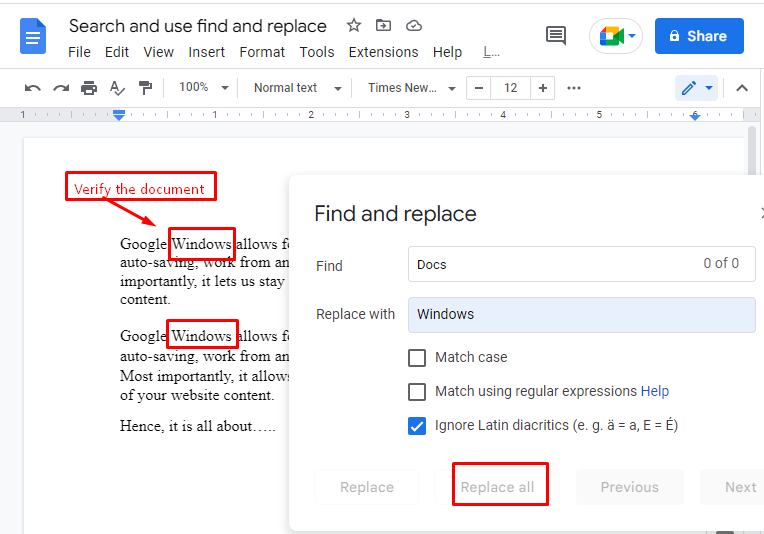This screenshot has height=534, width=764.
Task: Click the move to folder icon
Action: point(383,25)
